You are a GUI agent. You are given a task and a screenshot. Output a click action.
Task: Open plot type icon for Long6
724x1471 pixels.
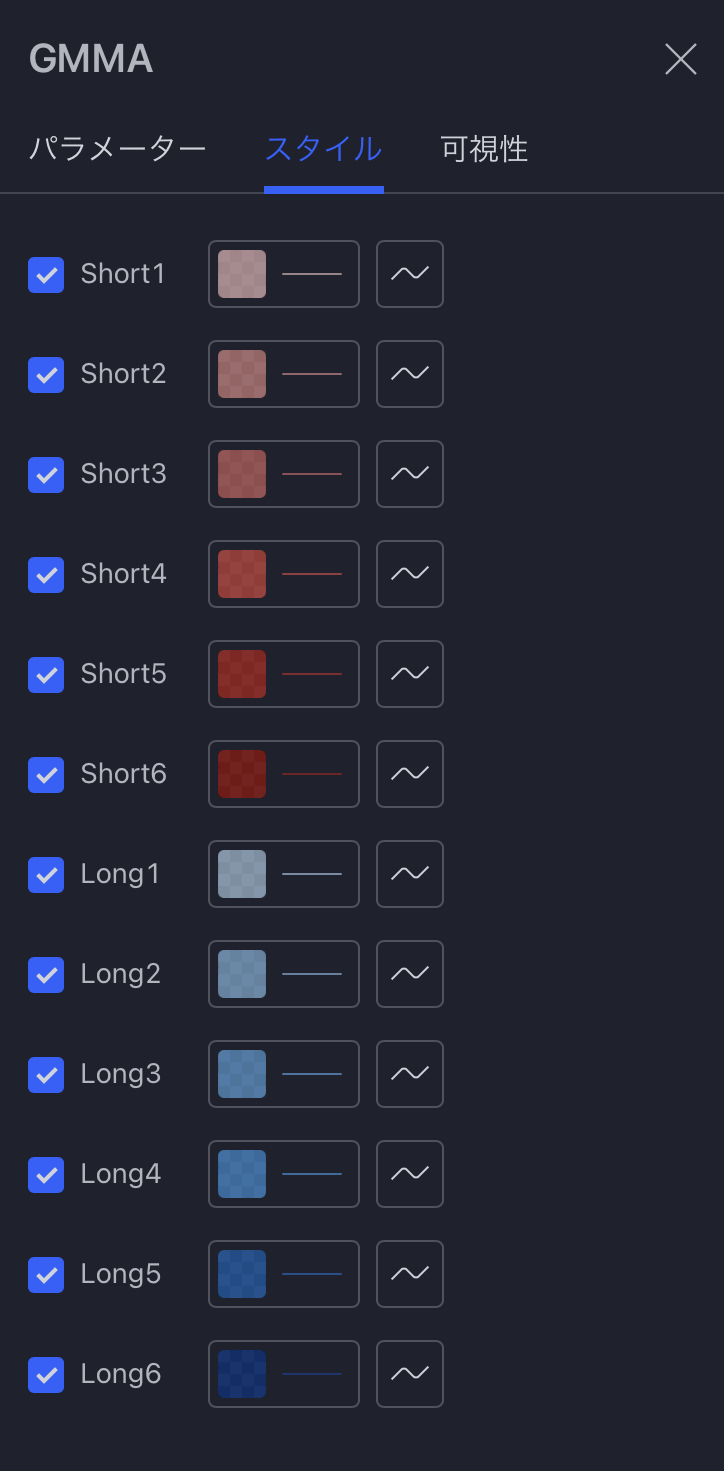410,1374
